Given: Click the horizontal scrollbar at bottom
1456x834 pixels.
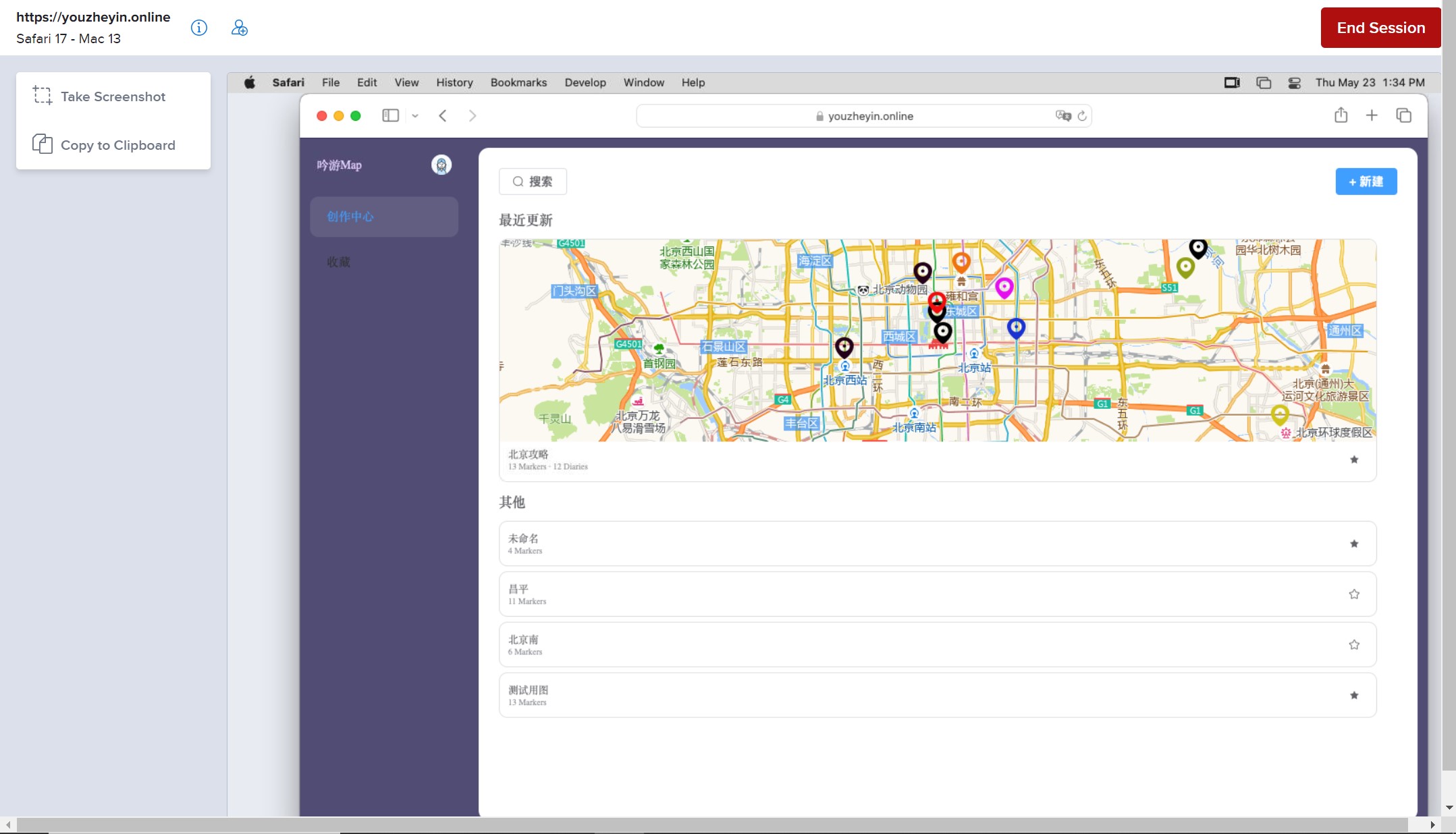Looking at the screenshot, I should (x=712, y=825).
